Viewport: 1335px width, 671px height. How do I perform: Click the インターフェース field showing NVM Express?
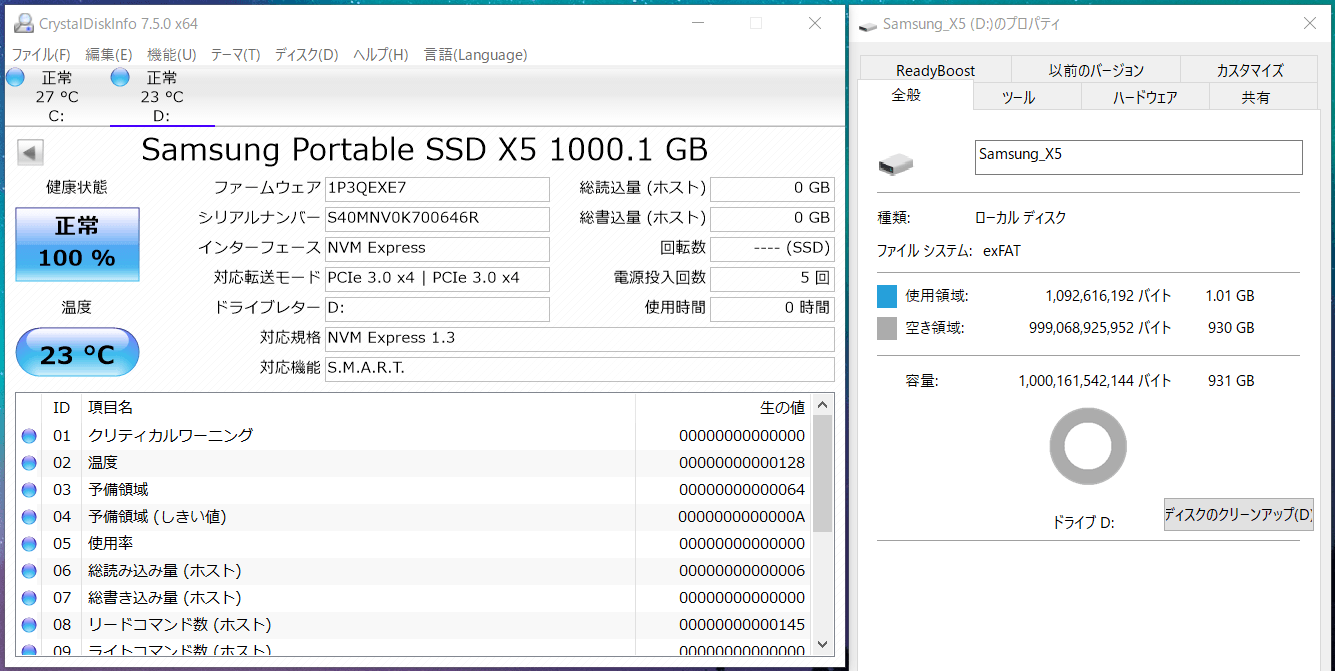point(438,248)
